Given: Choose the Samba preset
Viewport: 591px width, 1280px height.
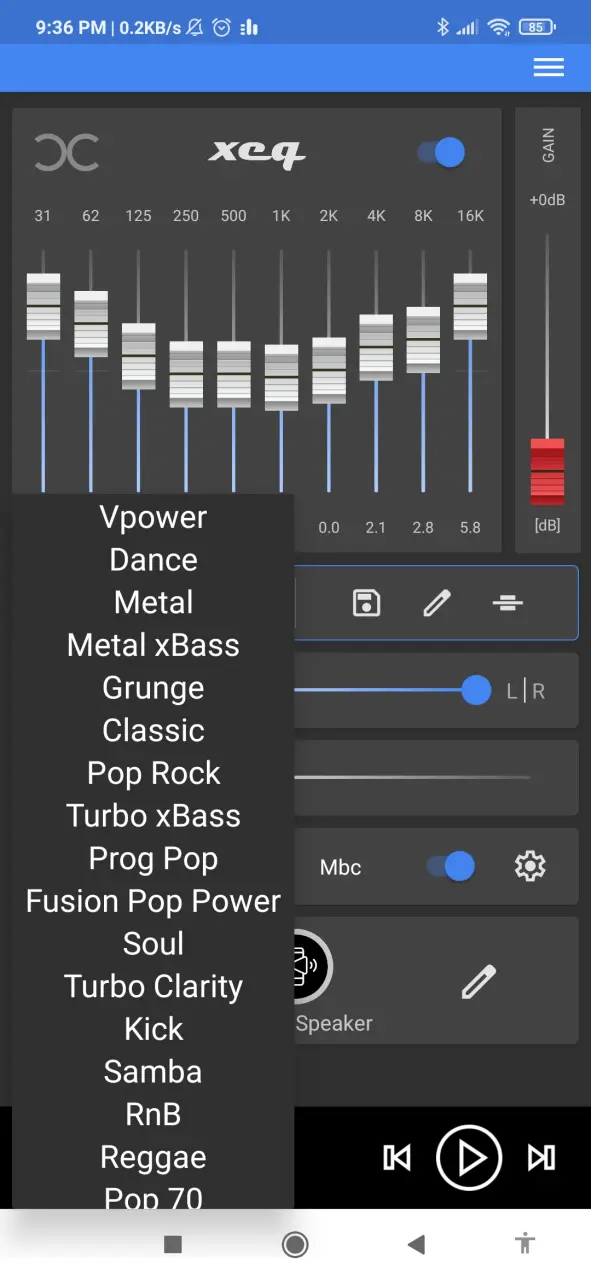Looking at the screenshot, I should tap(153, 1072).
